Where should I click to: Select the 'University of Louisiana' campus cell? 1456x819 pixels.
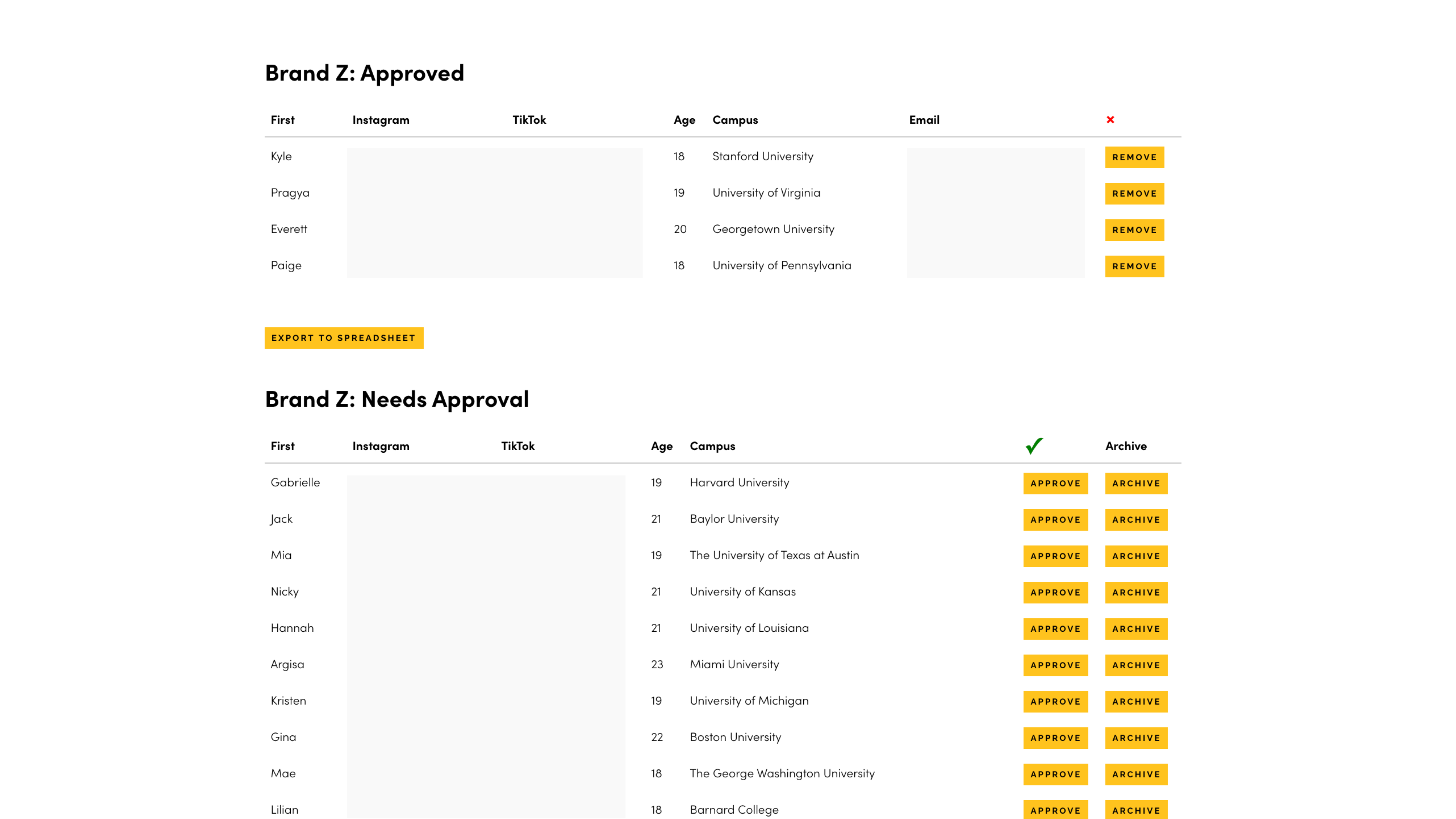pyautogui.click(x=749, y=628)
